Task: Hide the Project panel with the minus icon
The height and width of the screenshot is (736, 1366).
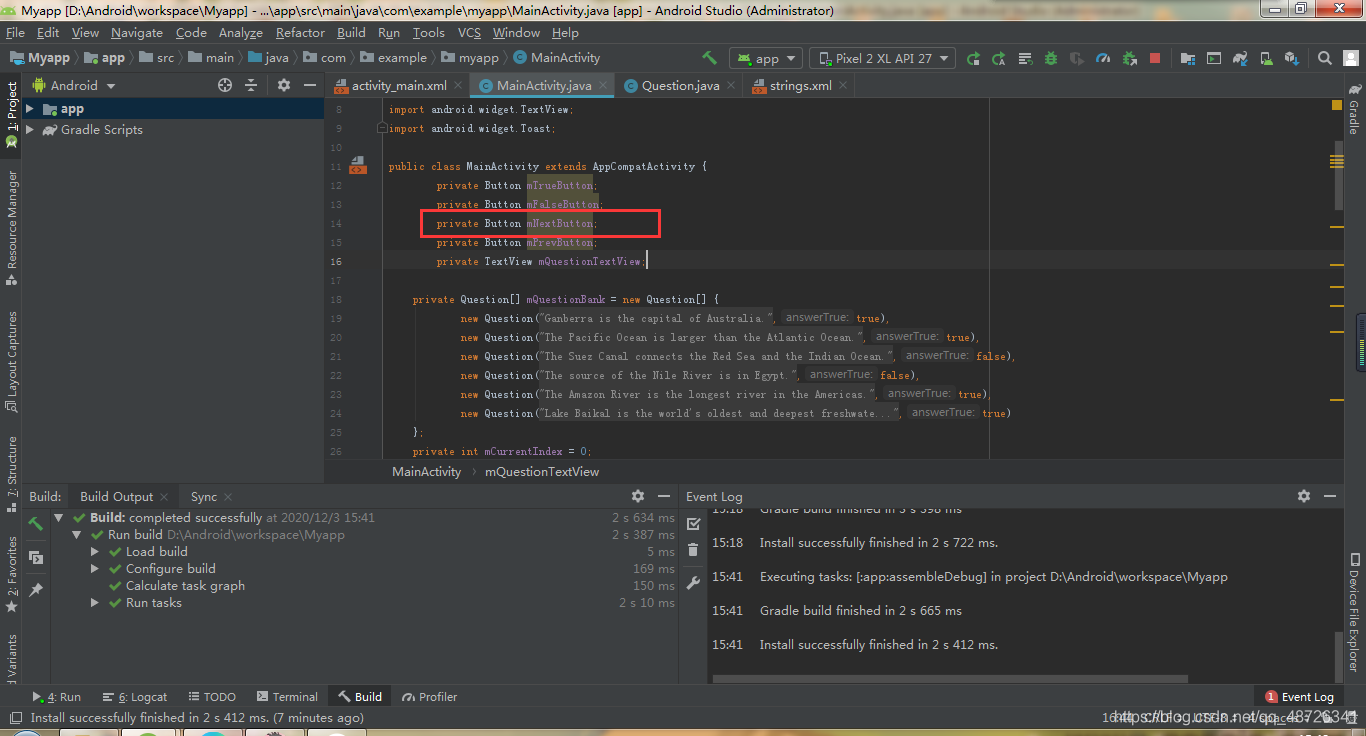Action: (x=309, y=85)
